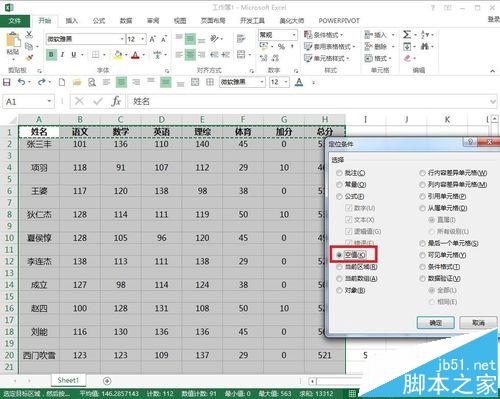The width and height of the screenshot is (500, 399).
Task: Select the 当前数组(A) radio option
Action: click(x=339, y=279)
